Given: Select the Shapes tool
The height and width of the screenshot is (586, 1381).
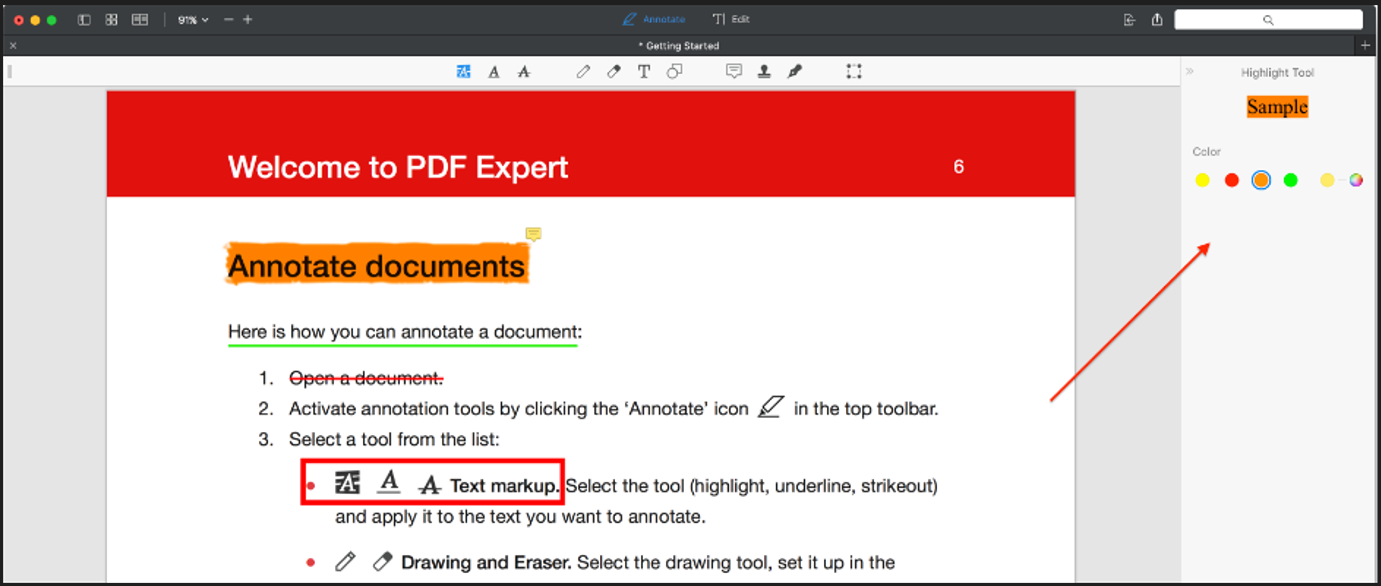Looking at the screenshot, I should [674, 72].
